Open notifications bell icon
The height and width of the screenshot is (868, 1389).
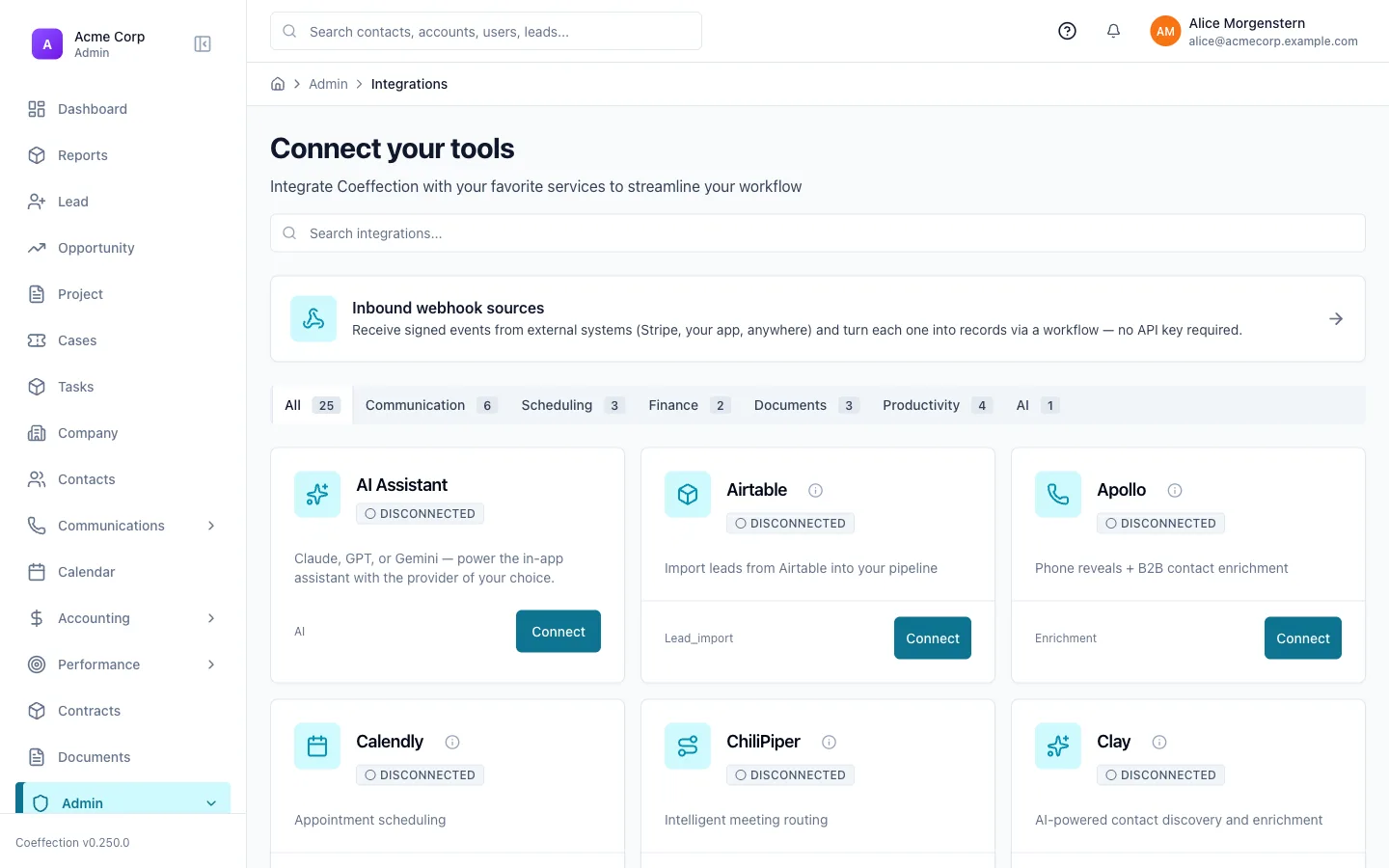click(x=1113, y=31)
